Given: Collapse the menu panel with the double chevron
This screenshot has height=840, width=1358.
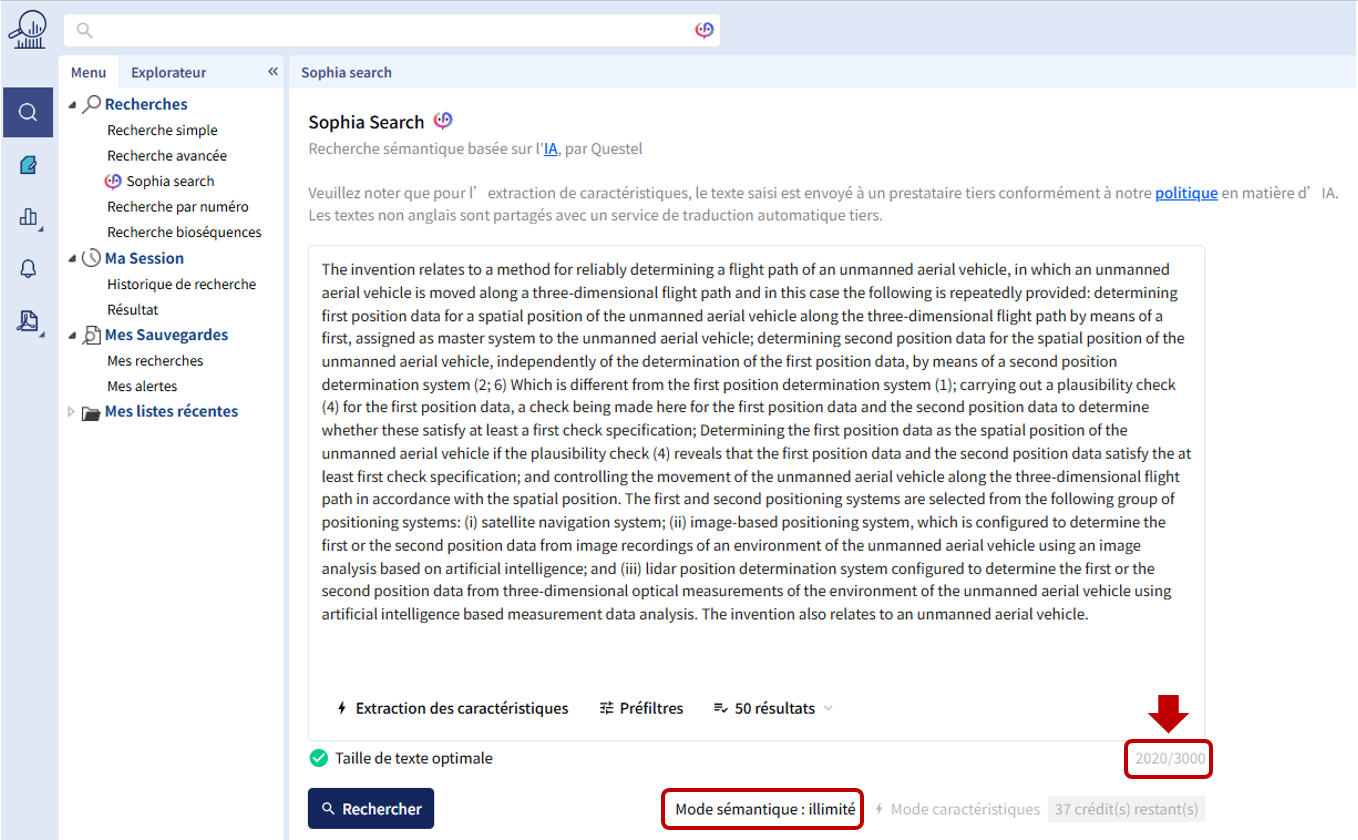Looking at the screenshot, I should [273, 72].
